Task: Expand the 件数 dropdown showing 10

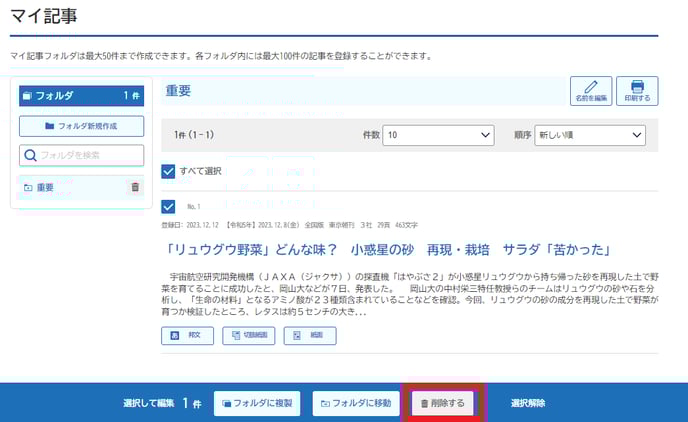Action: coord(439,135)
